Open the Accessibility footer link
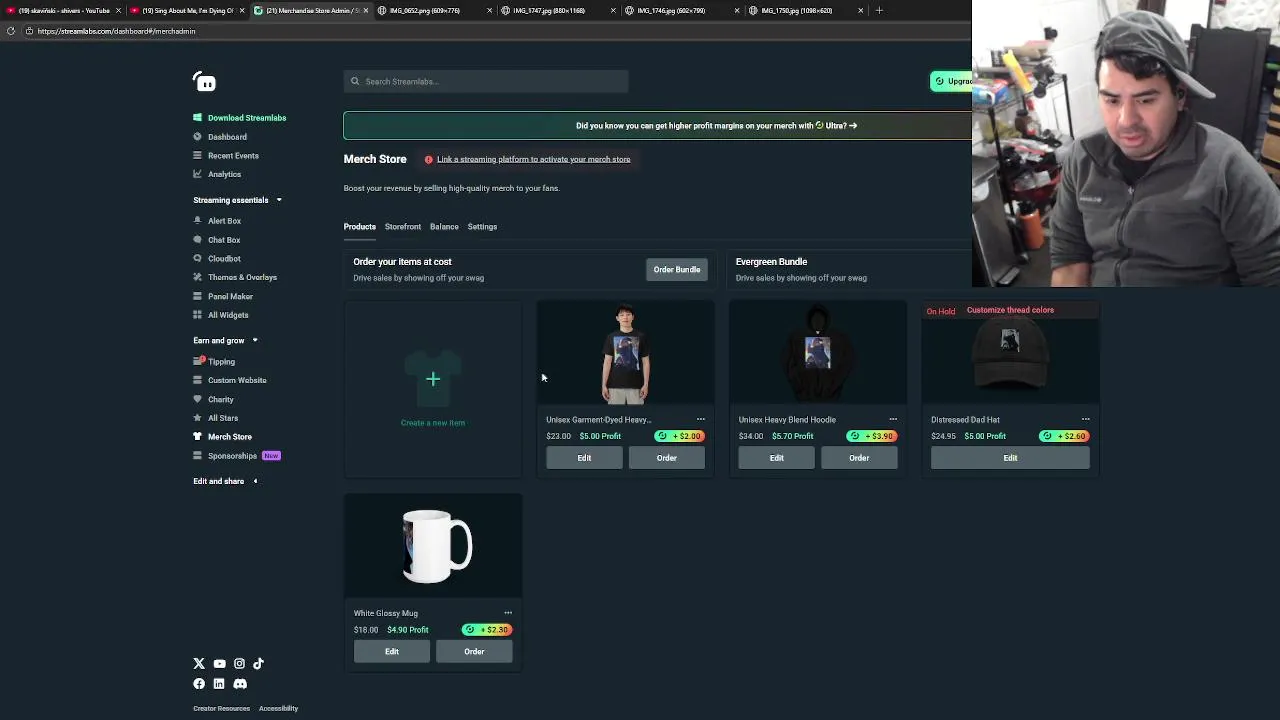 click(x=278, y=709)
